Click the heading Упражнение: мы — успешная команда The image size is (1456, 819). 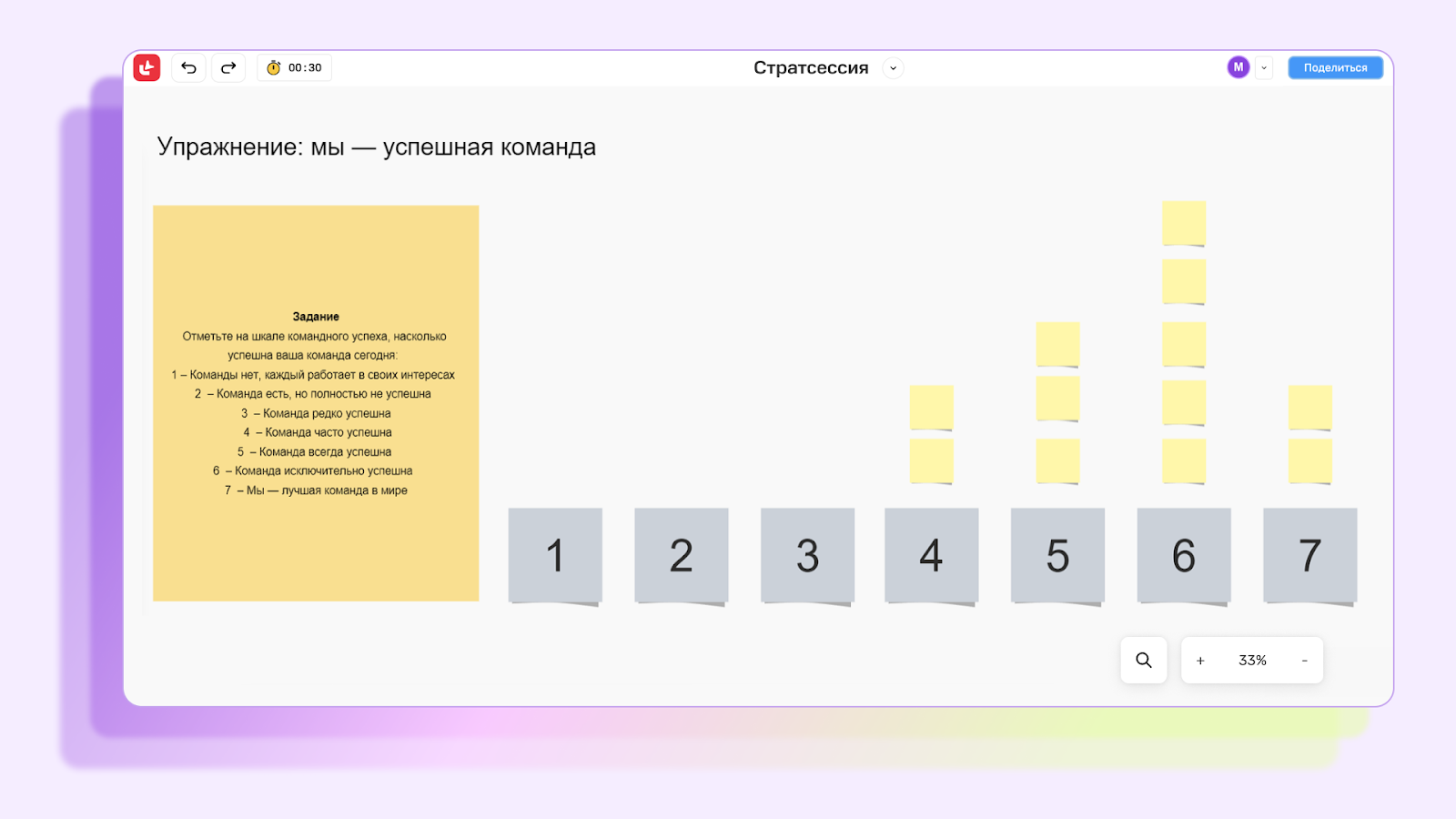point(376,147)
